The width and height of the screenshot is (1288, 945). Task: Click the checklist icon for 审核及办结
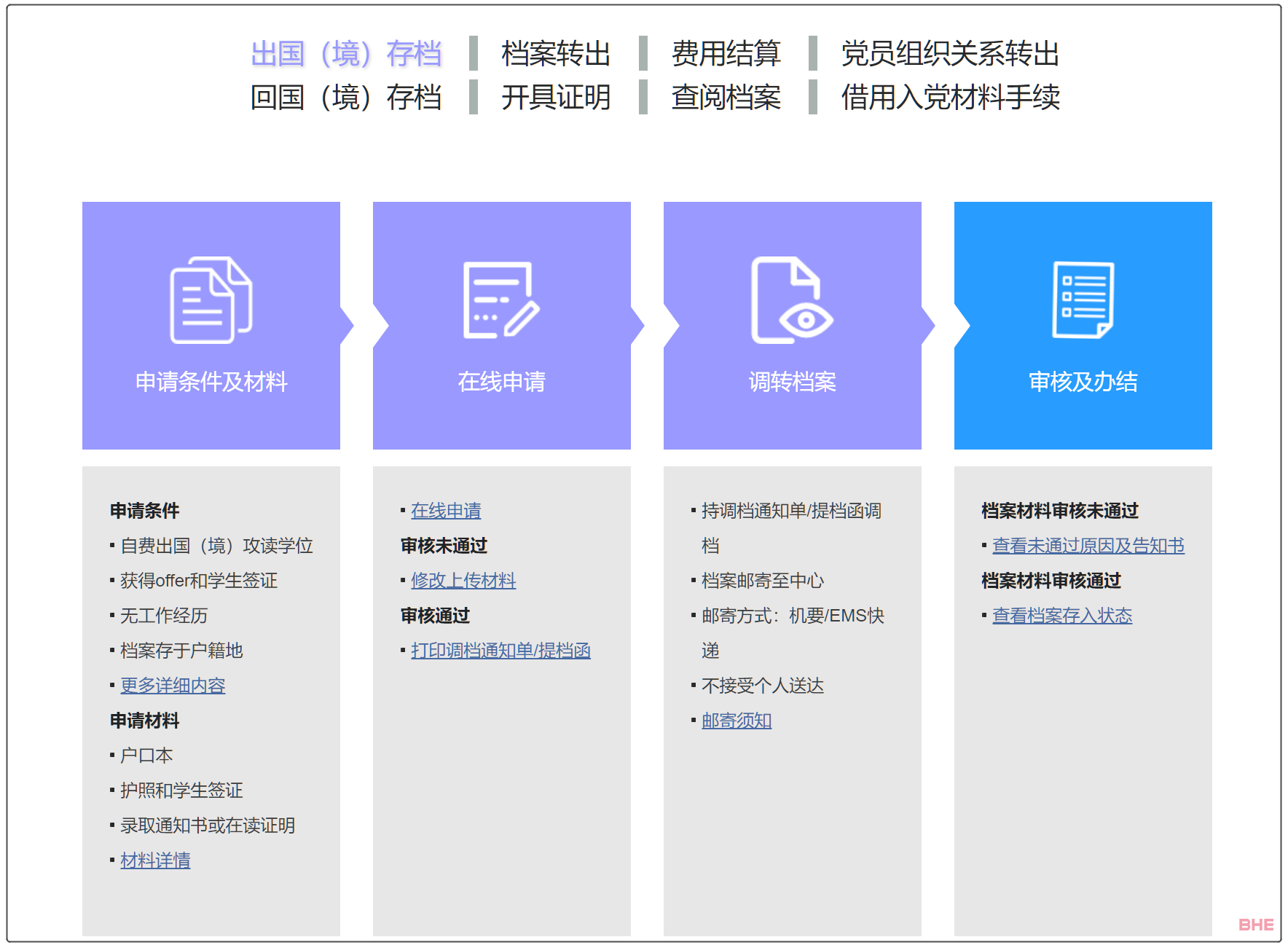[x=1083, y=299]
